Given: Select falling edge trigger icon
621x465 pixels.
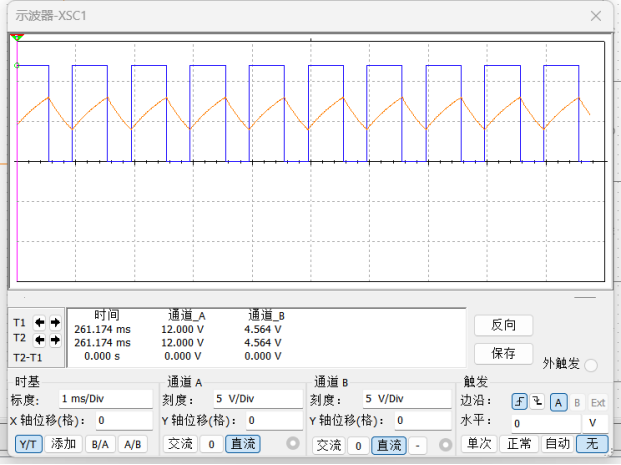Looking at the screenshot, I should pyautogui.click(x=539, y=402).
